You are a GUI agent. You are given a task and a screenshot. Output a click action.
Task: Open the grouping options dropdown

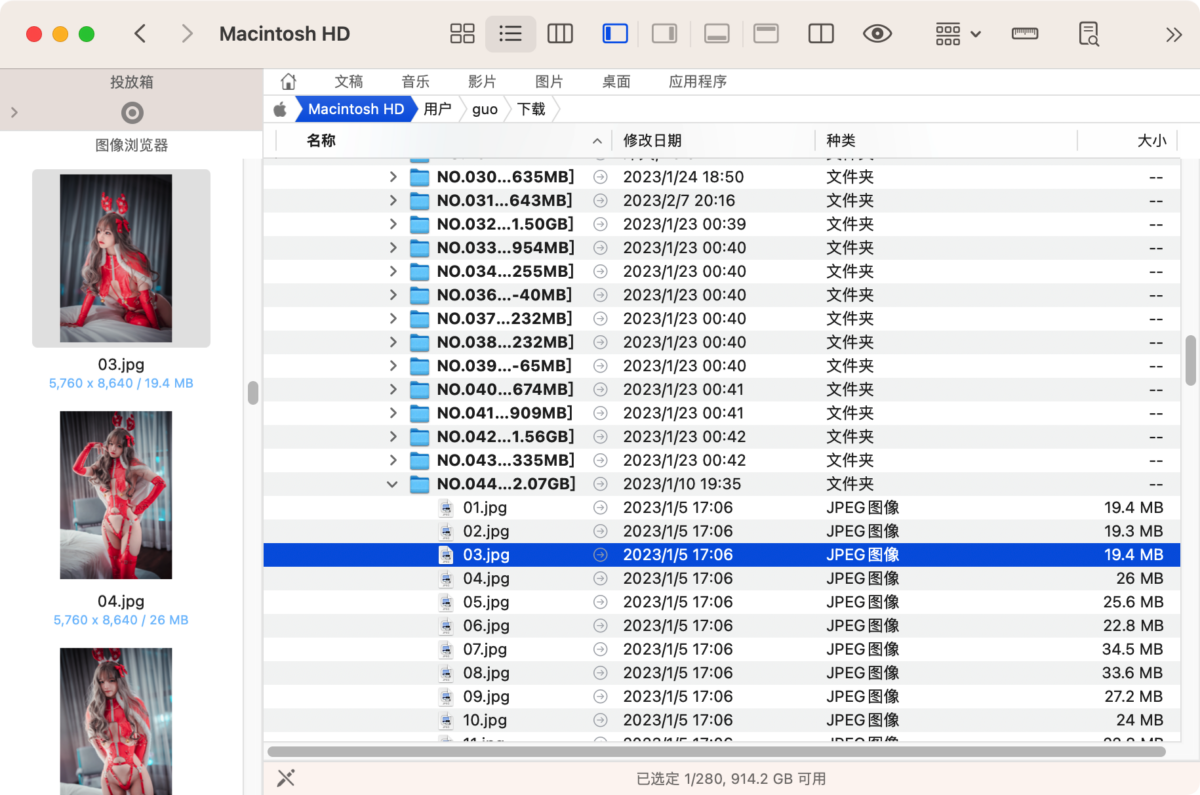tap(958, 34)
